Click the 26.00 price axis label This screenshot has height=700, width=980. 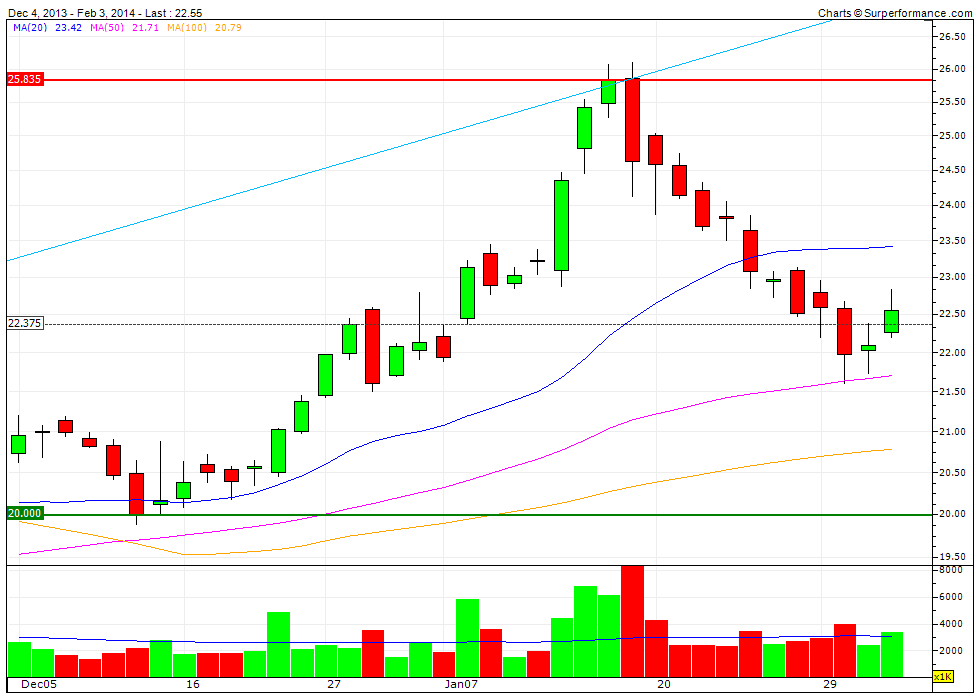pos(952,69)
